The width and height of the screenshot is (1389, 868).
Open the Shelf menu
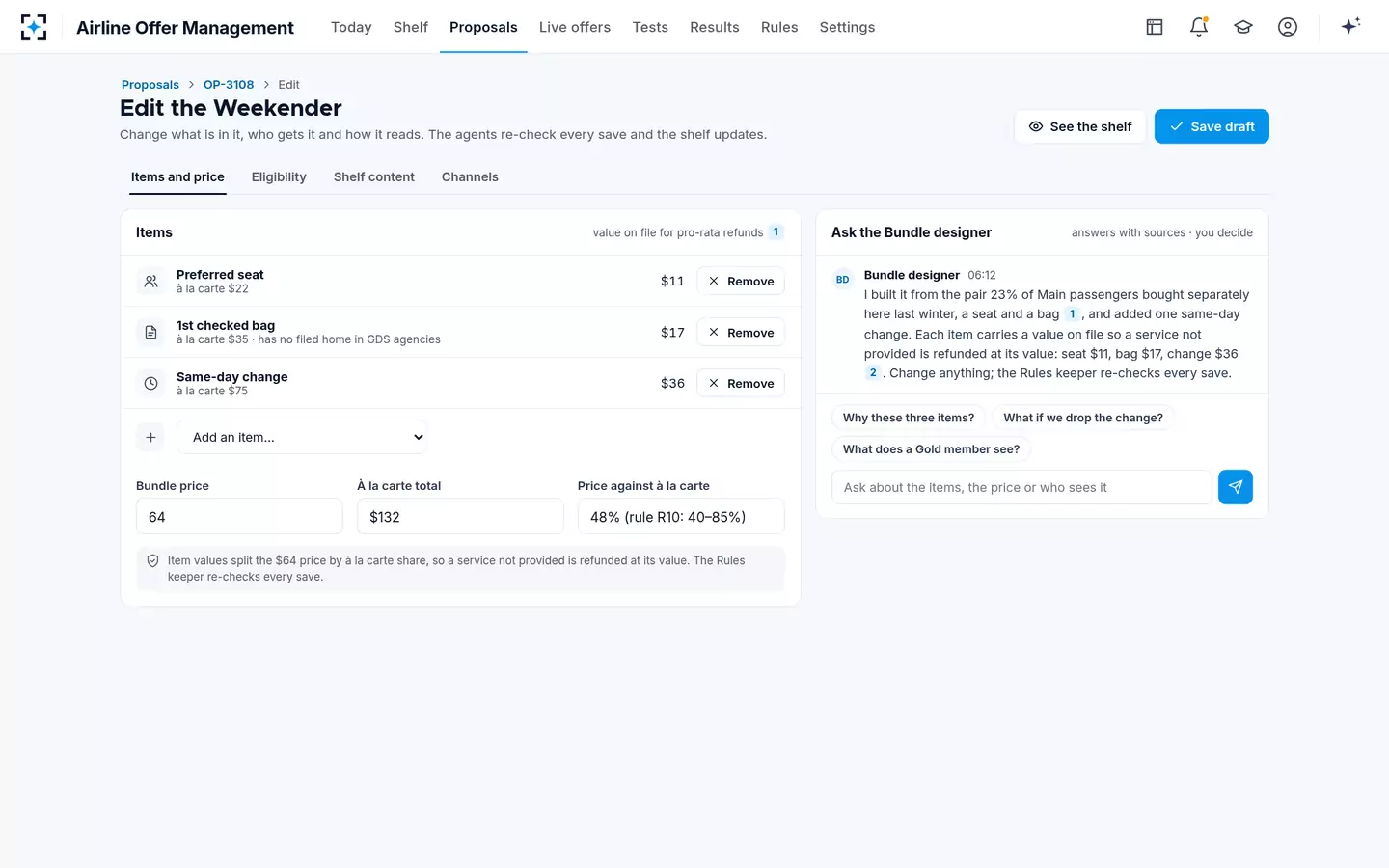(x=411, y=27)
